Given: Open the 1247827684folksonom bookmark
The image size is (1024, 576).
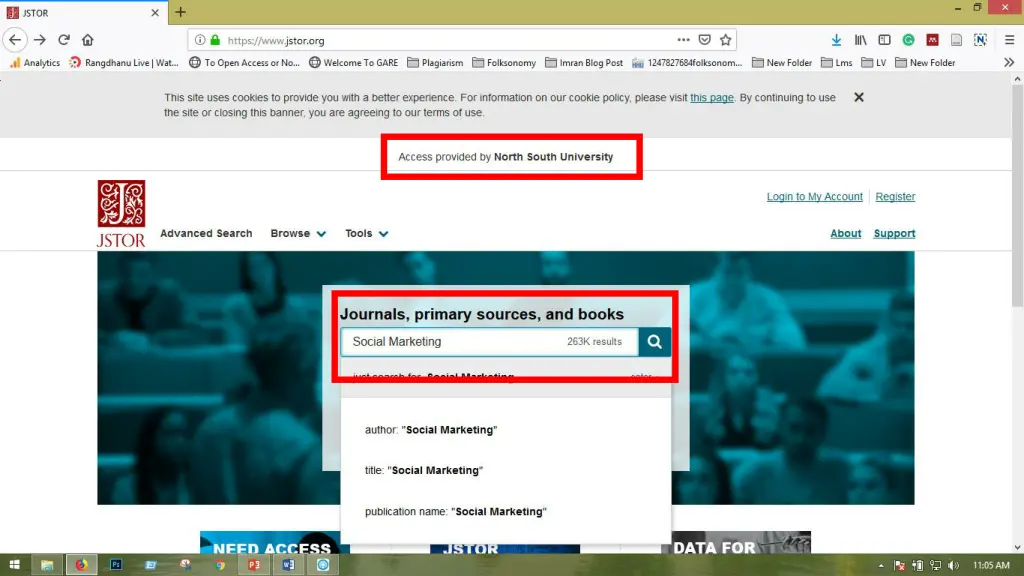Looking at the screenshot, I should (x=687, y=63).
